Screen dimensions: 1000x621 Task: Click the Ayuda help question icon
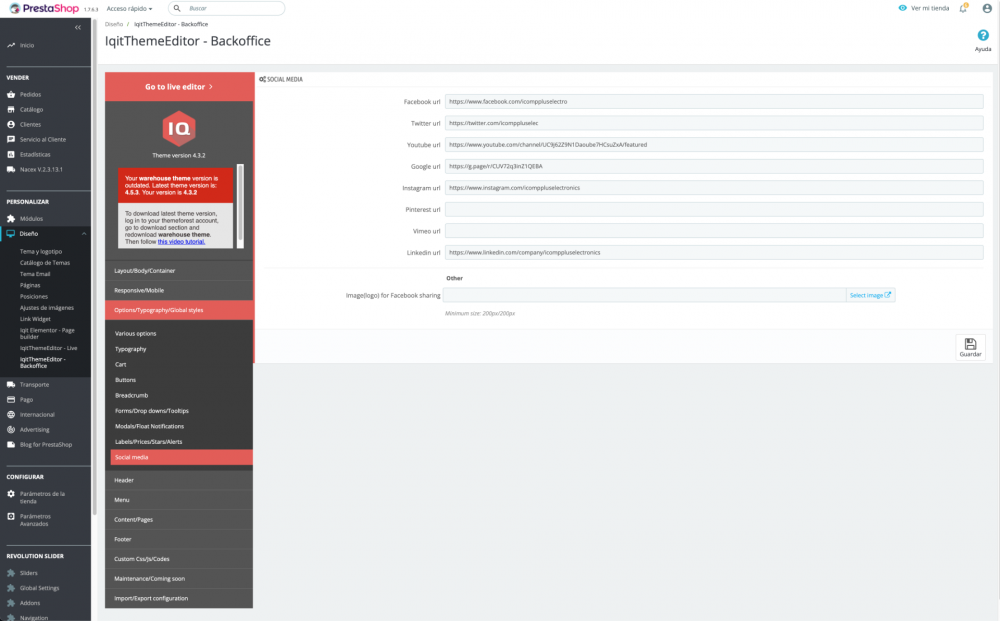click(983, 36)
